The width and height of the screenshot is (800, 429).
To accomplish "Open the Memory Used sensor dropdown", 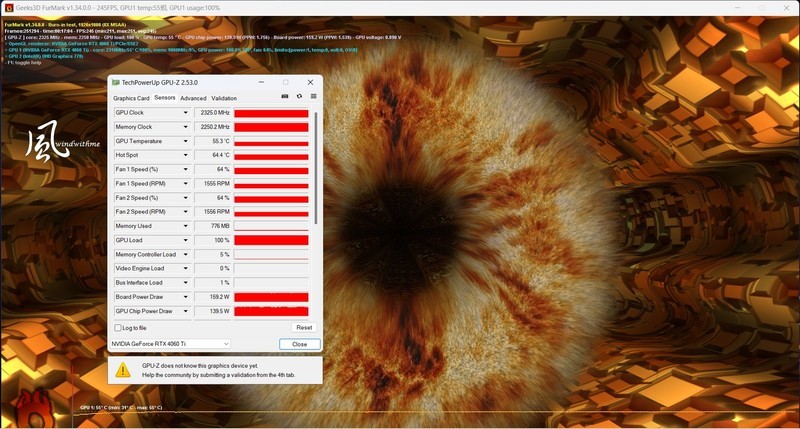I will [185, 226].
